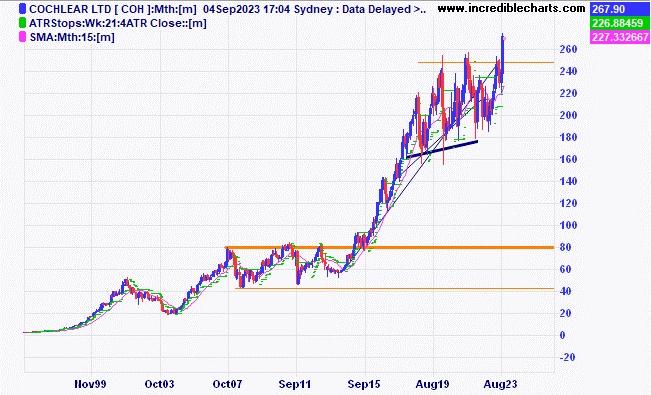Click the 200 price axis label

pos(568,115)
